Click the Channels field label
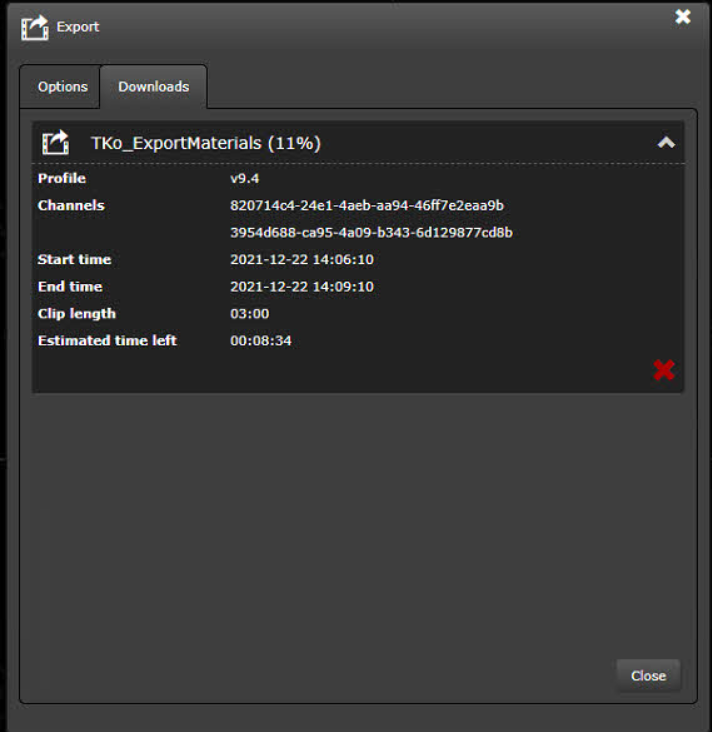The height and width of the screenshot is (732, 712). pyautogui.click(x=71, y=206)
